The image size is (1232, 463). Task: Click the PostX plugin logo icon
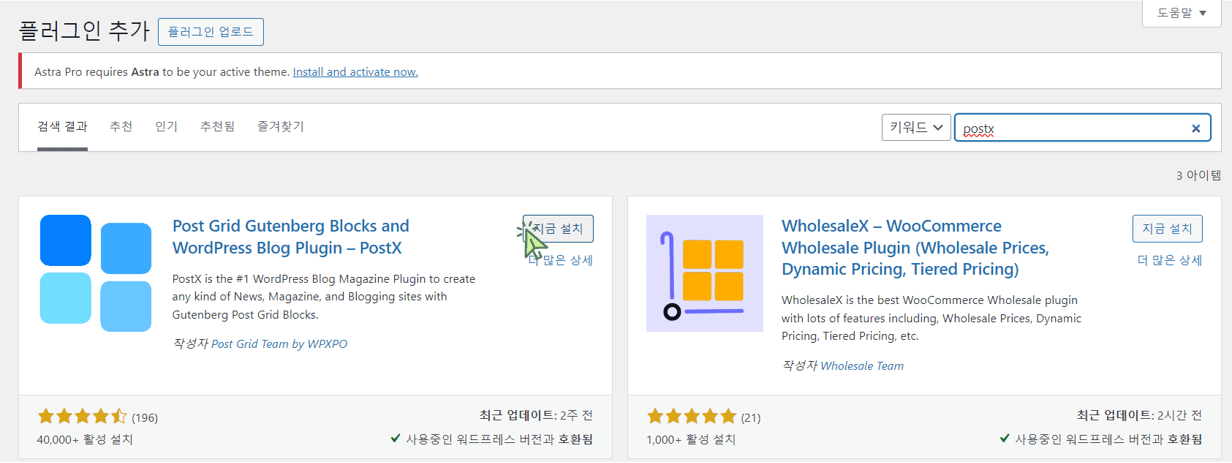click(x=96, y=273)
